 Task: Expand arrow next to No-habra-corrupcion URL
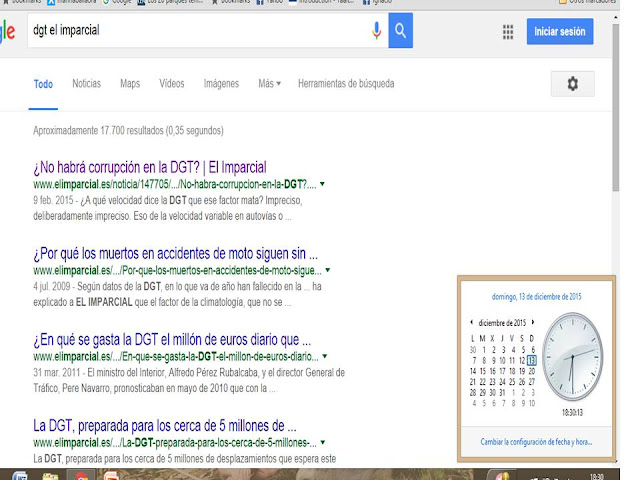click(x=322, y=184)
